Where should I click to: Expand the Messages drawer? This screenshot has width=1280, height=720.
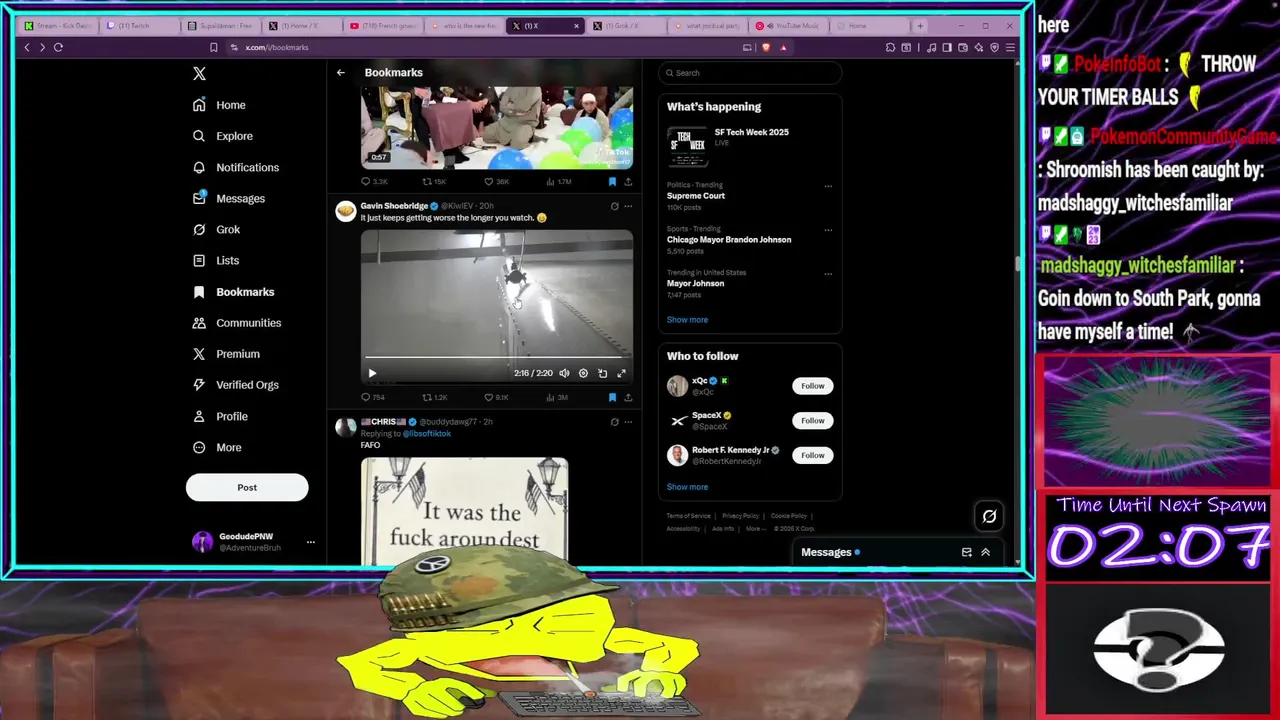click(x=985, y=552)
